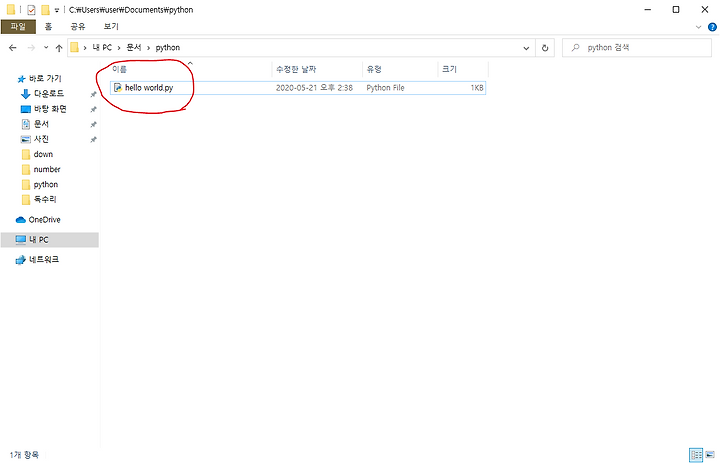Image resolution: width=720 pixels, height=463 pixels.
Task: Sort by 이름 column header
Action: 191,69
